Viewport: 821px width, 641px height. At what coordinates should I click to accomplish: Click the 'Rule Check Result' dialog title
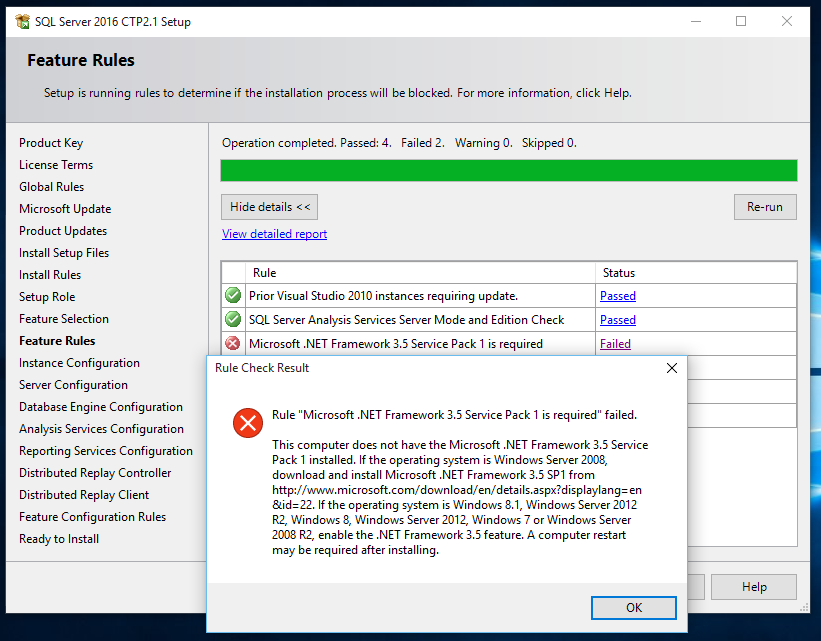click(x=262, y=368)
